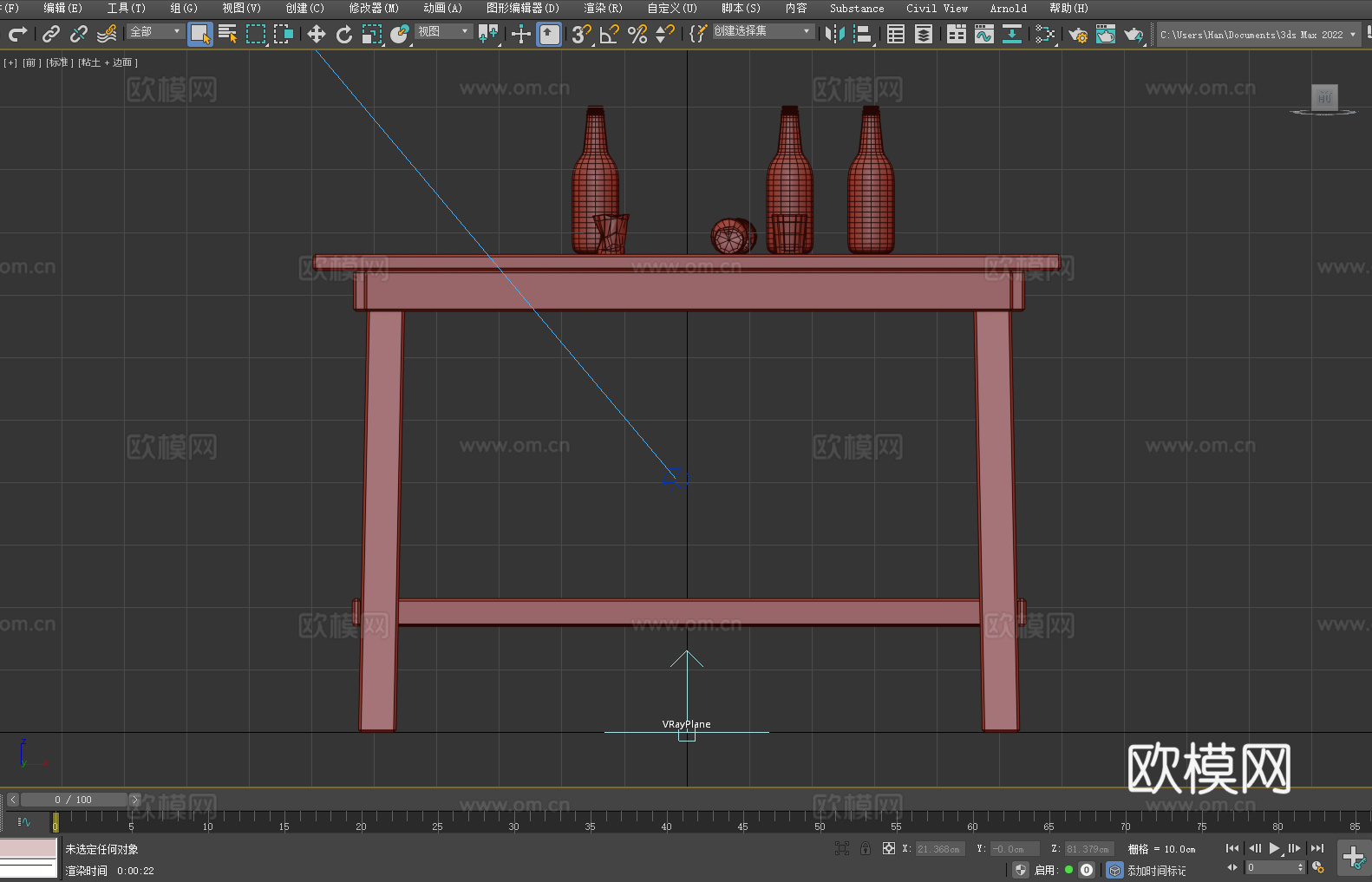This screenshot has height=882, width=1372.
Task: Open Render Setup teapot icon
Action: 1077,34
